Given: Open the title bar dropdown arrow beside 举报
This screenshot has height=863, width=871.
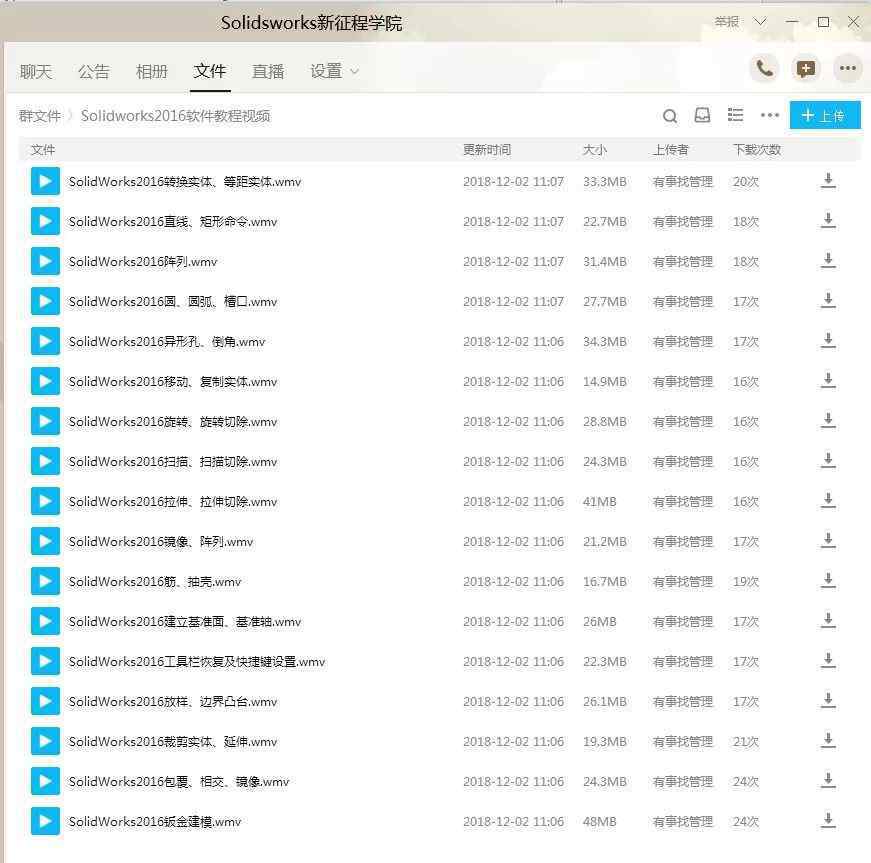Looking at the screenshot, I should pyautogui.click(x=760, y=22).
